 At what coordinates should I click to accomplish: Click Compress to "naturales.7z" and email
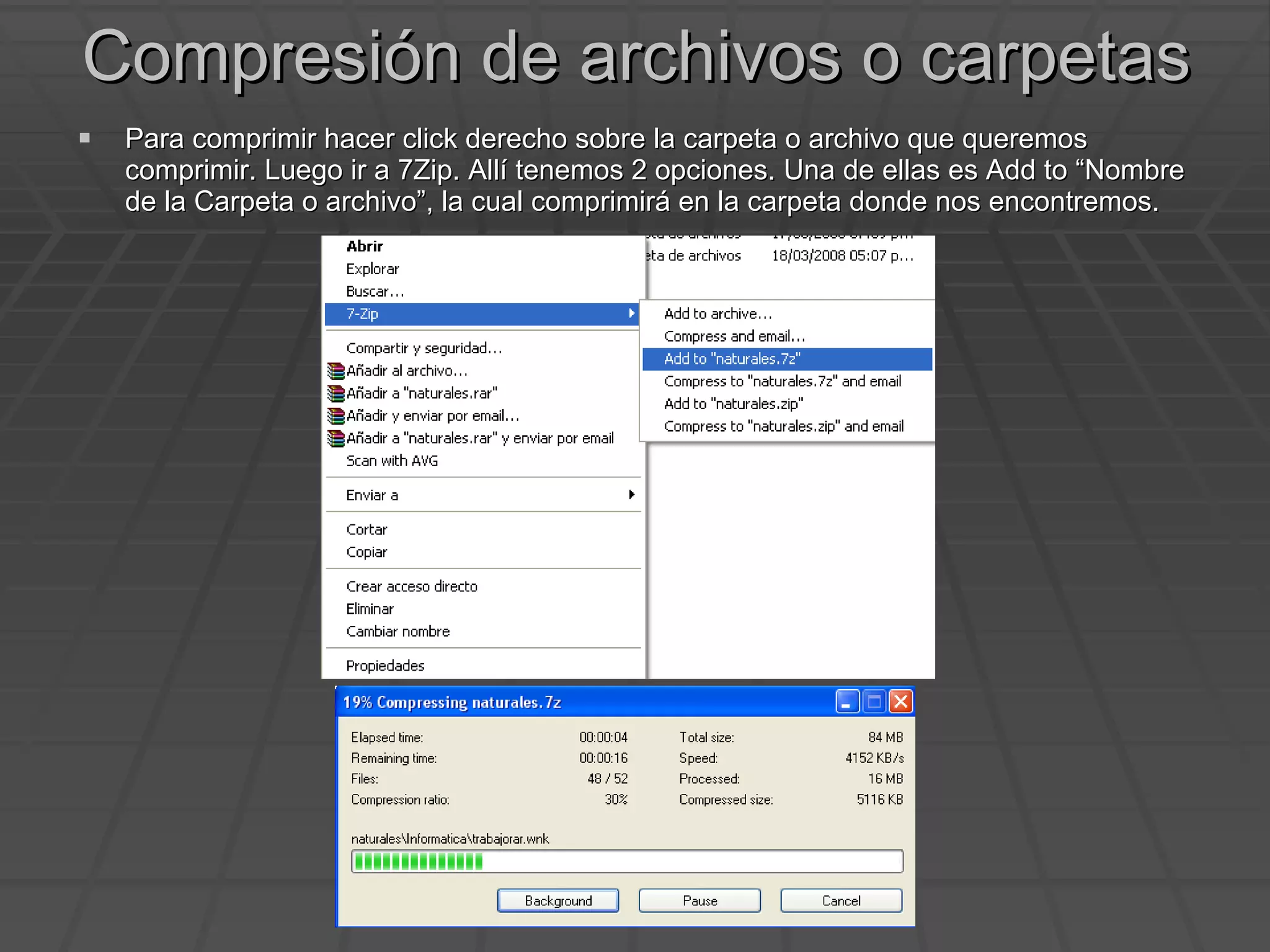click(x=782, y=381)
